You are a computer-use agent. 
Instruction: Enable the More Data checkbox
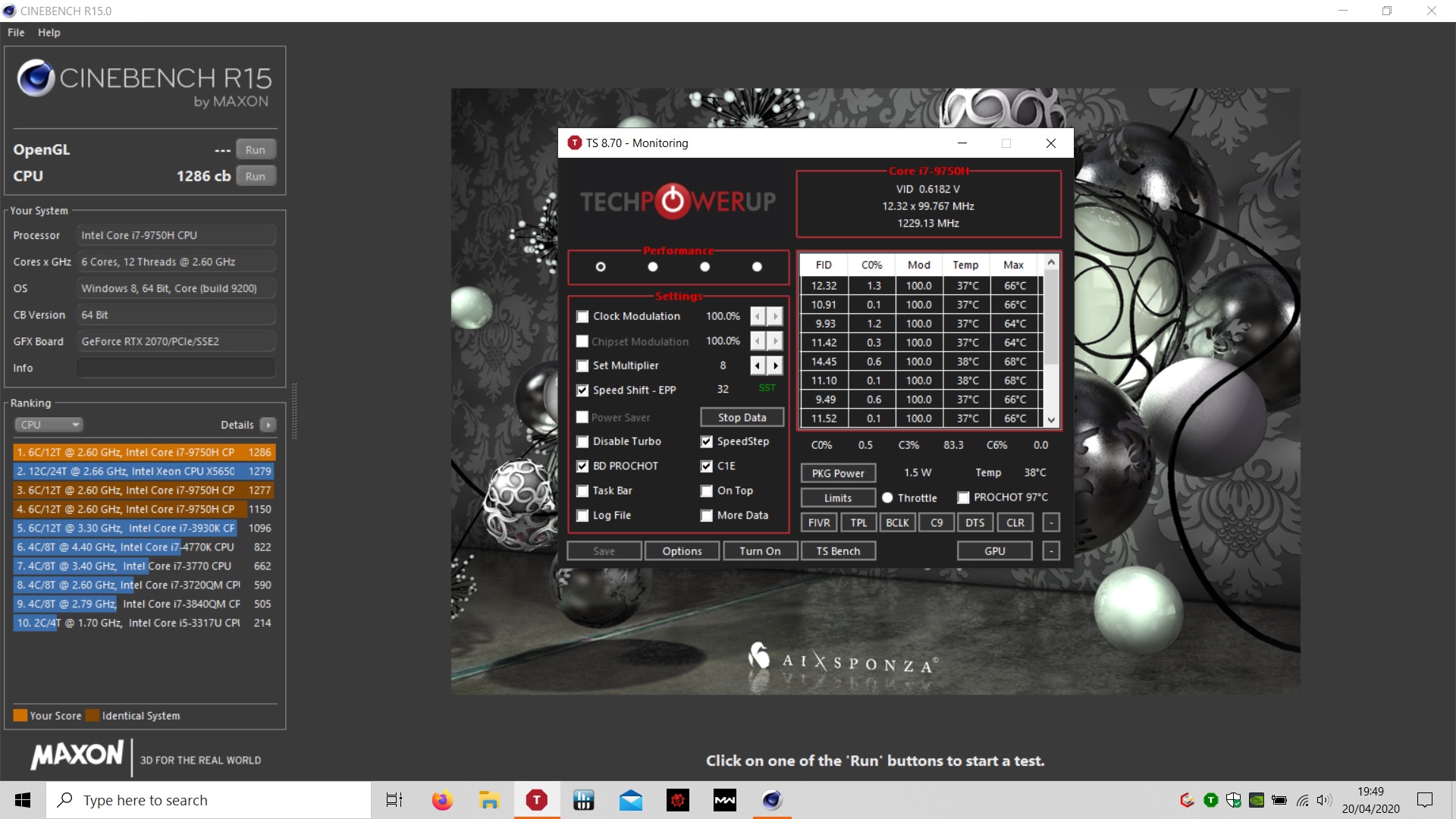(707, 516)
